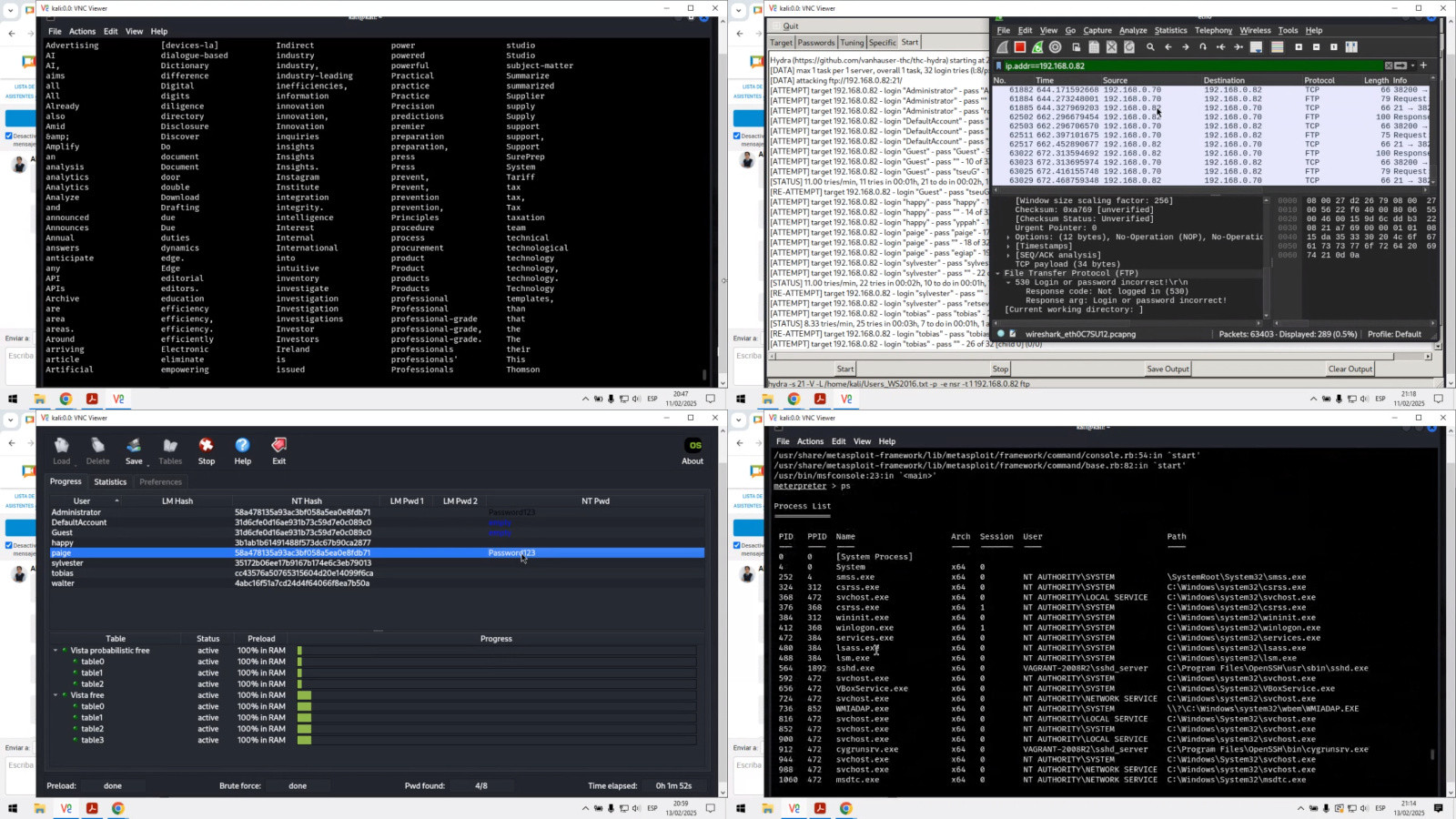The width and height of the screenshot is (1456, 819).
Task: Collapse the File Transfer Protocol (FTP) node
Action: (998, 273)
